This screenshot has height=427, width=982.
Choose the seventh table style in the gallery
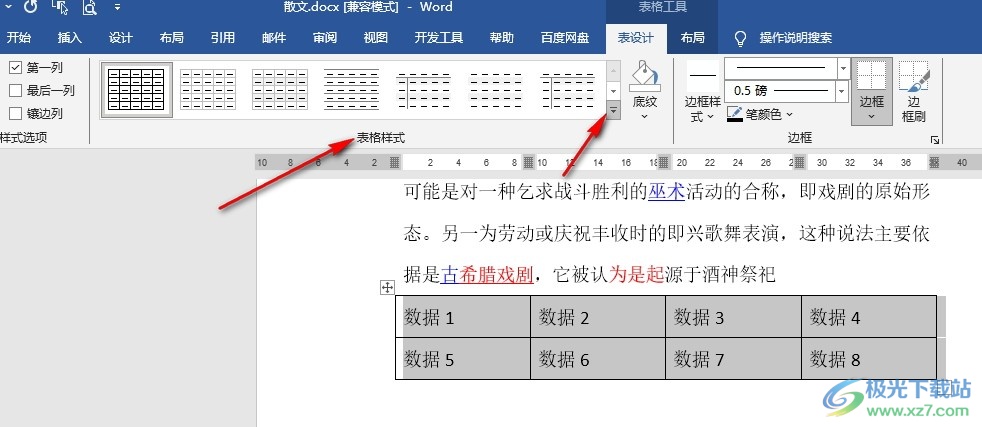(x=568, y=90)
